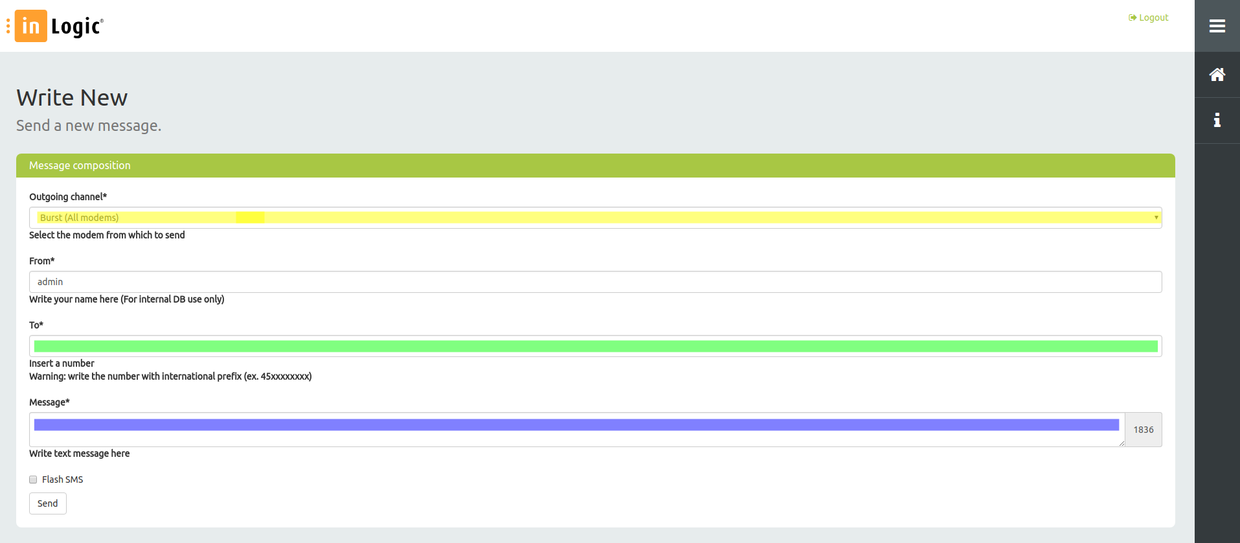Click inside the Message text area
Viewport: 1240px width, 543px height.
[575, 430]
